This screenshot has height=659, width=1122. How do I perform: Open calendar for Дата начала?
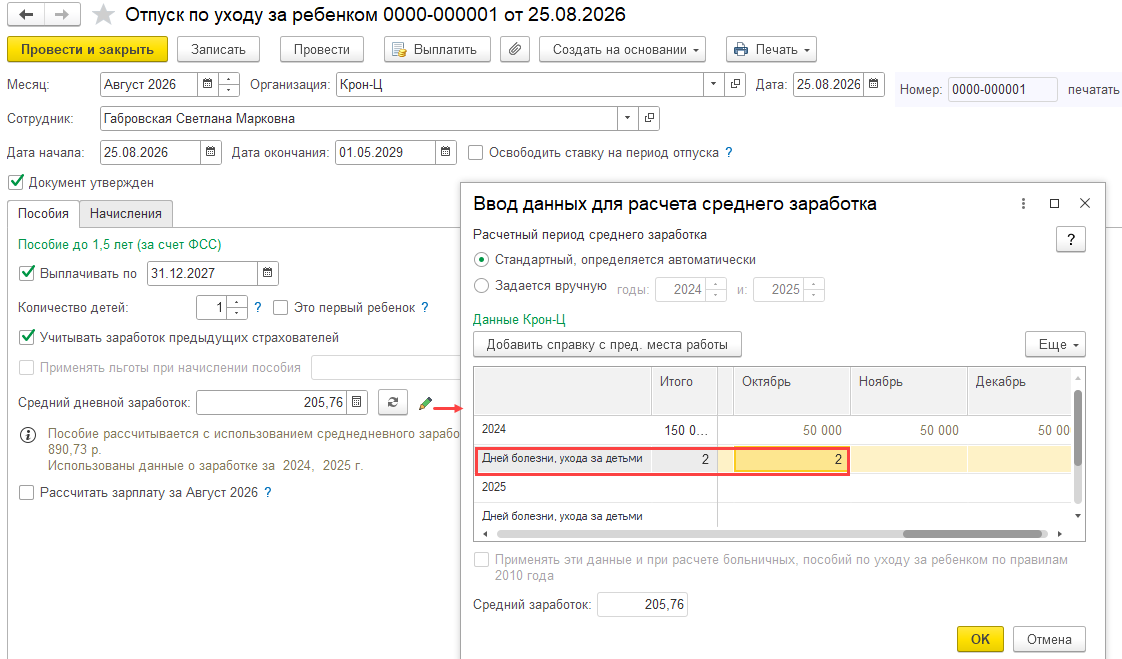210,152
